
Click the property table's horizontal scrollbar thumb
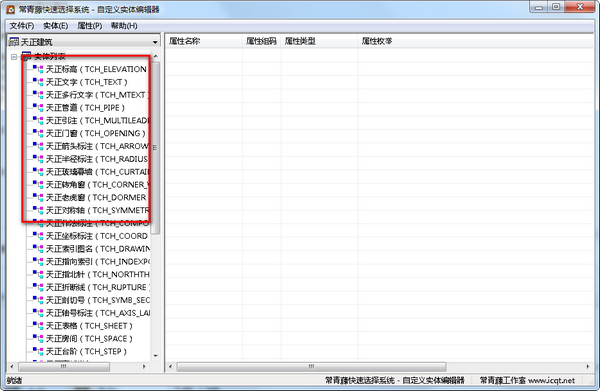311,367
